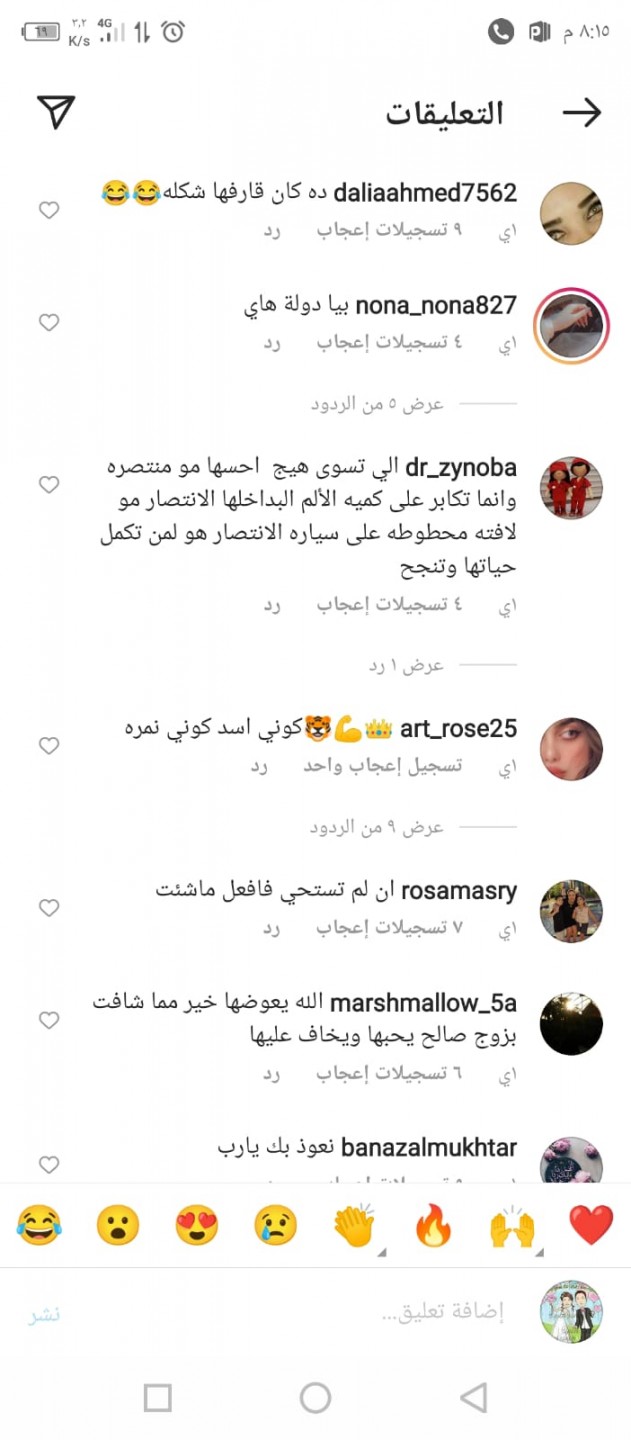Image resolution: width=631 pixels, height=1440 pixels.
Task: Tap the back arrow beside التعليقات
Action: pyautogui.click(x=582, y=113)
